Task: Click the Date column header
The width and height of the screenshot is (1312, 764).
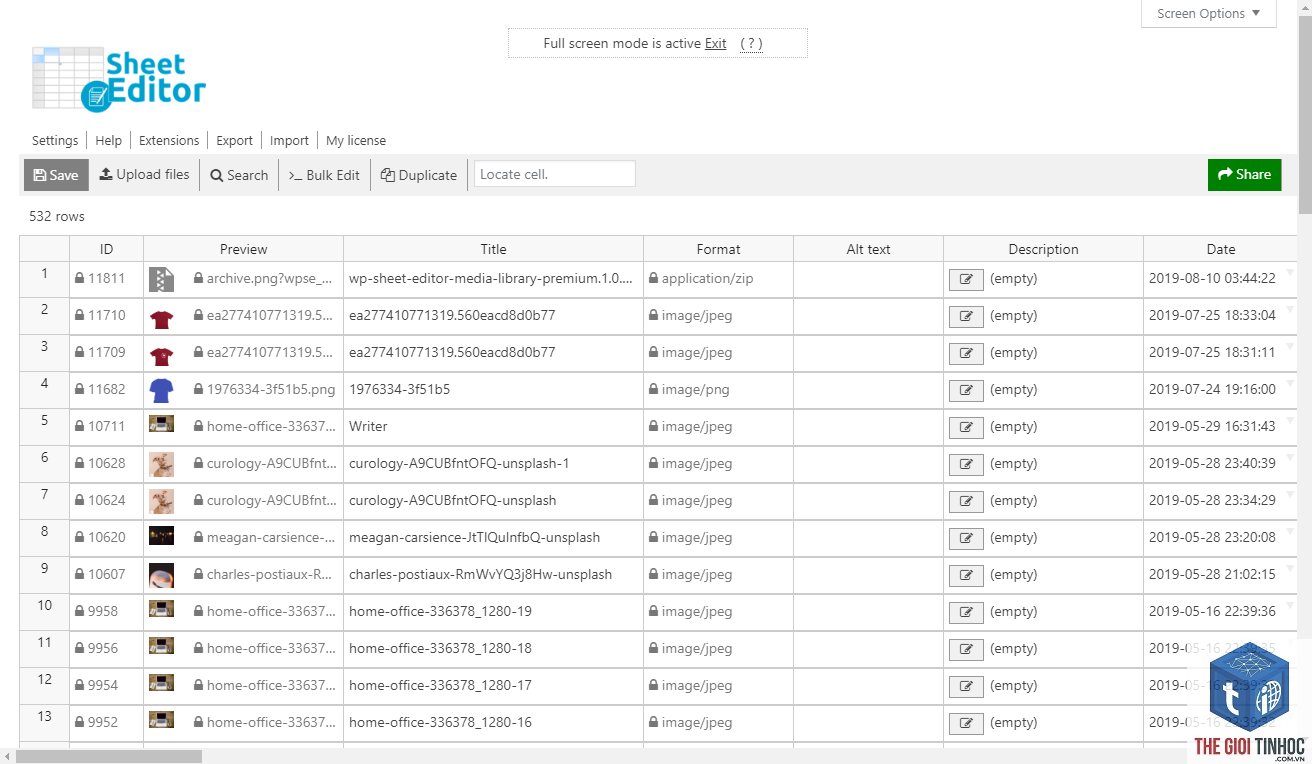Action: [x=1220, y=249]
